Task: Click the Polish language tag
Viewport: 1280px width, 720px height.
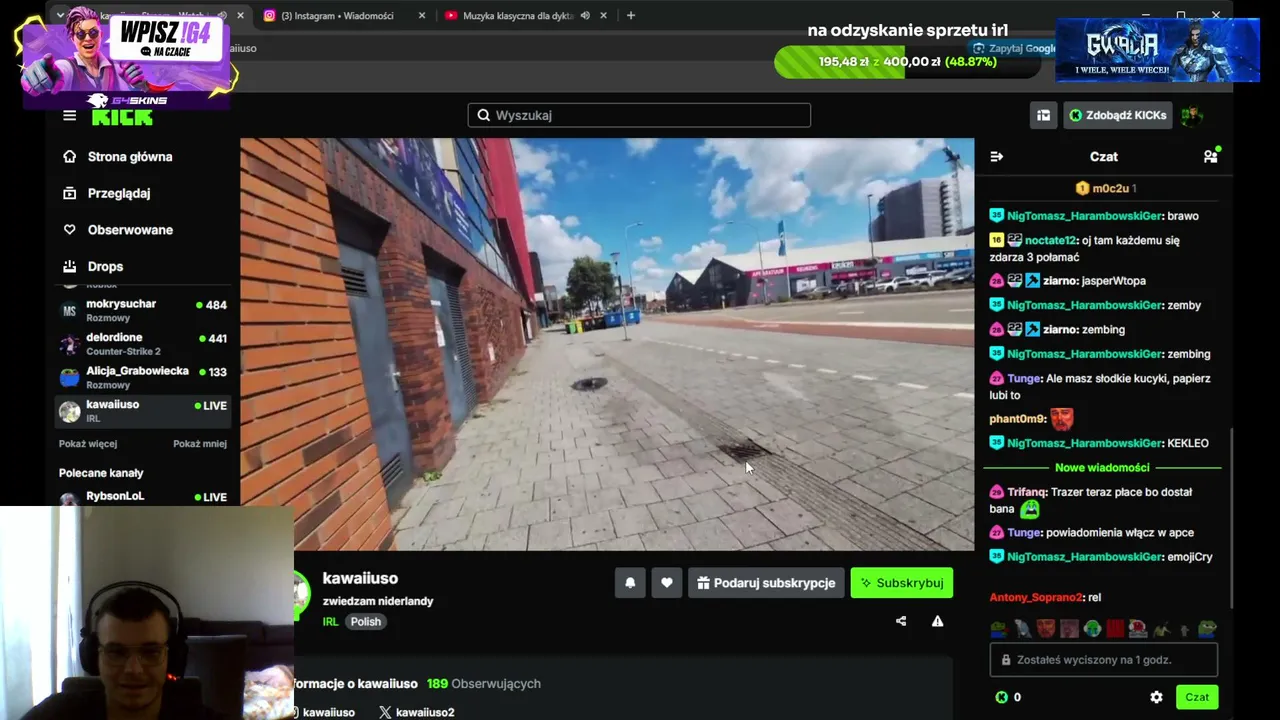Action: tap(366, 622)
